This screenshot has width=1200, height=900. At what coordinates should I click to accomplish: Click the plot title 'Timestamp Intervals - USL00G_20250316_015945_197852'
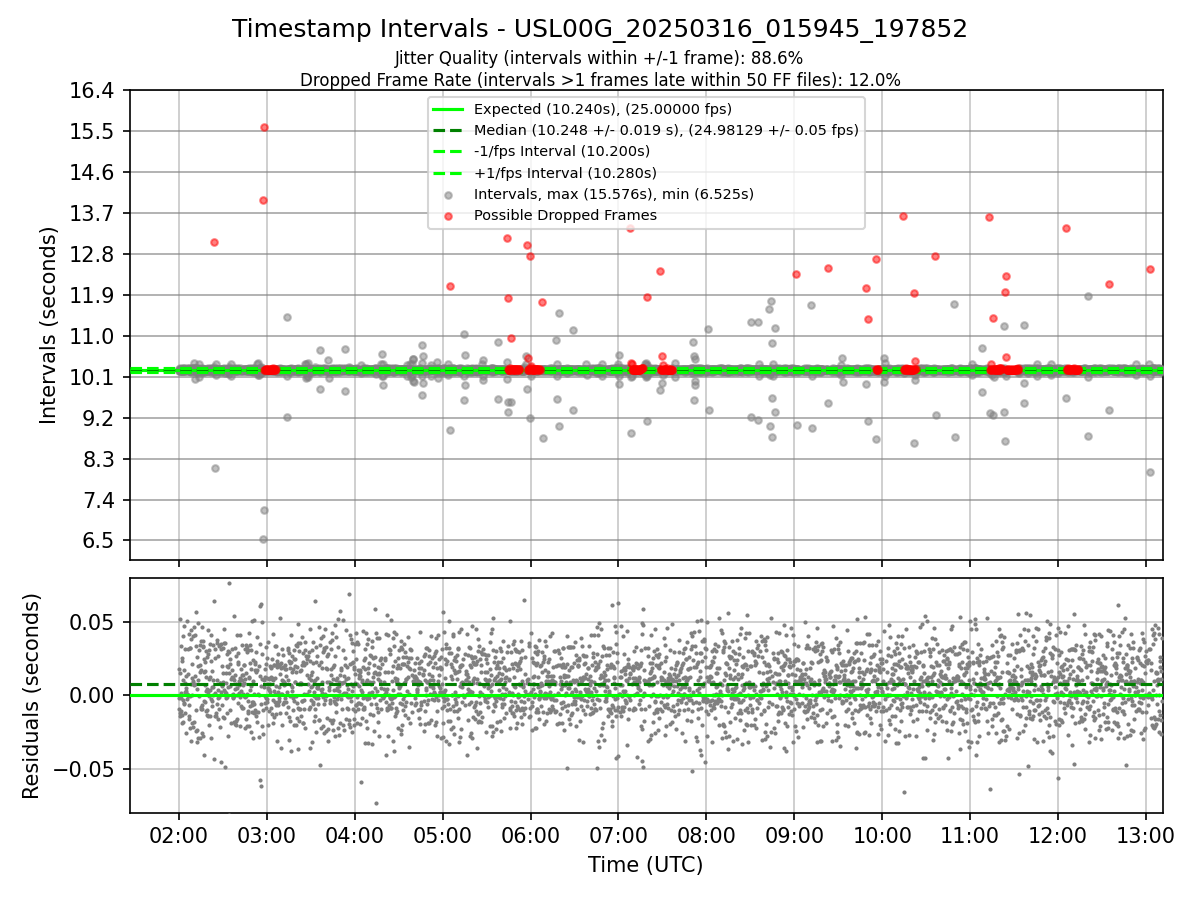(600, 29)
